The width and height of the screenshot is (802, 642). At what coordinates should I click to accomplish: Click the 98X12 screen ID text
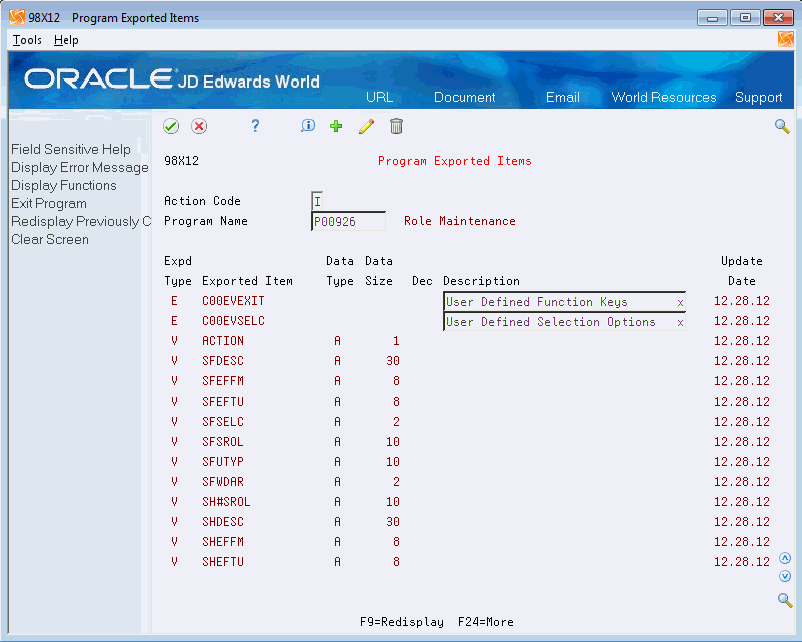click(182, 161)
